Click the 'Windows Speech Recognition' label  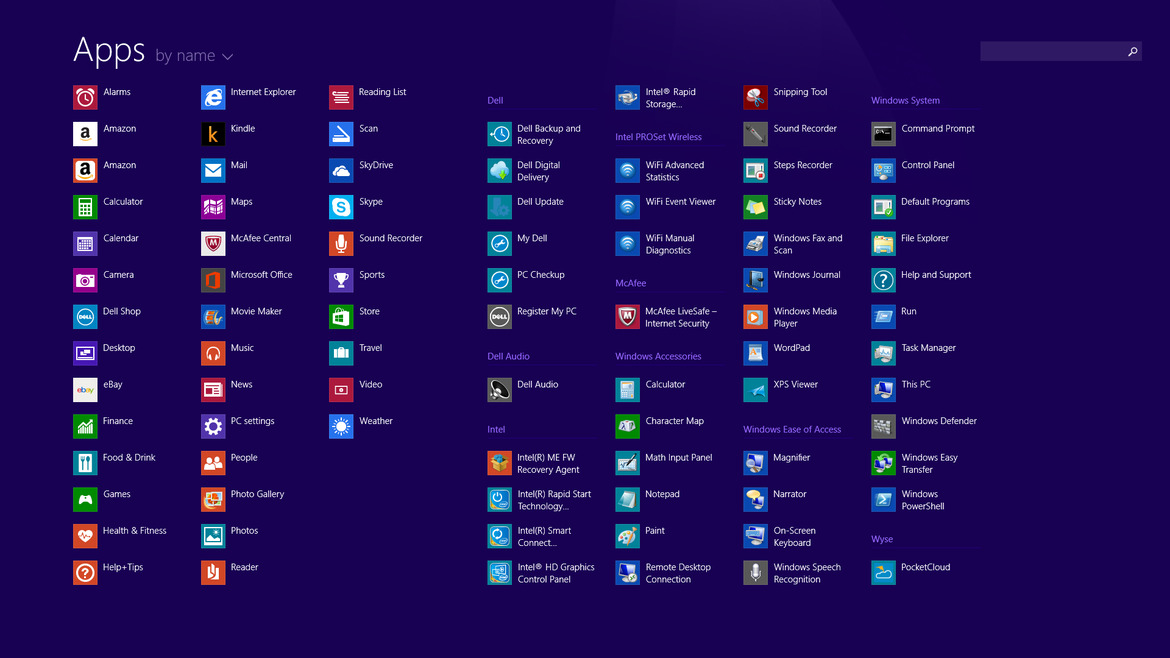coord(807,573)
